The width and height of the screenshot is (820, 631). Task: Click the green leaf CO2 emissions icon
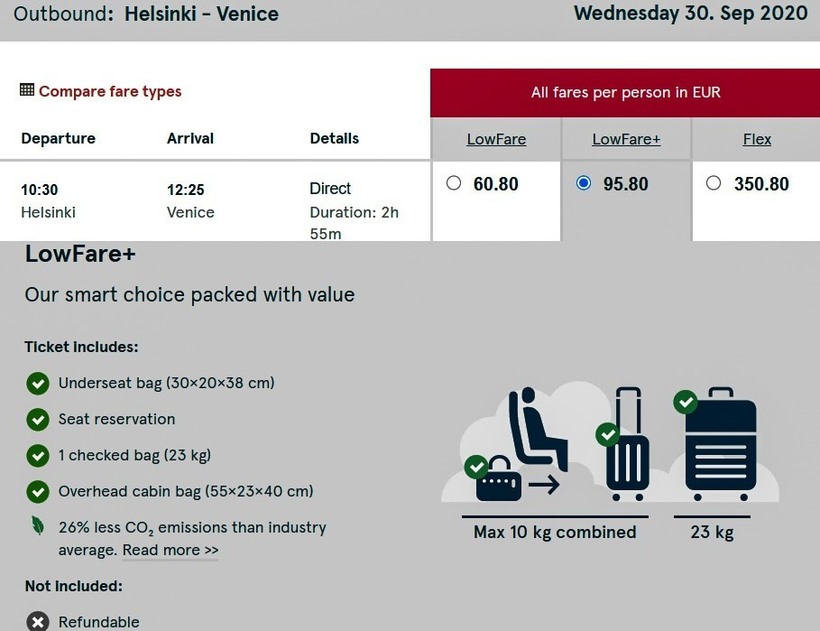(x=38, y=527)
